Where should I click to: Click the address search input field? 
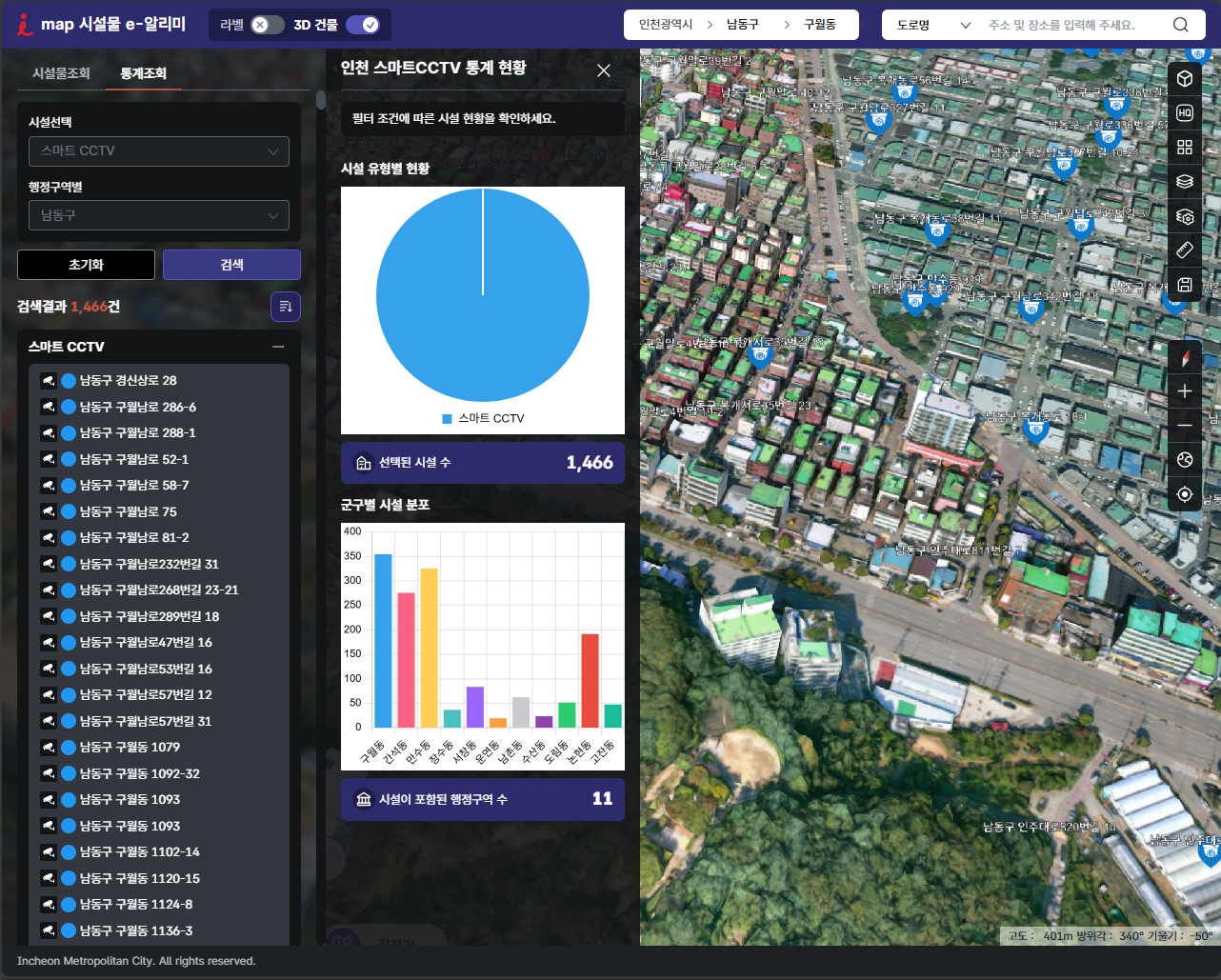point(1071,25)
